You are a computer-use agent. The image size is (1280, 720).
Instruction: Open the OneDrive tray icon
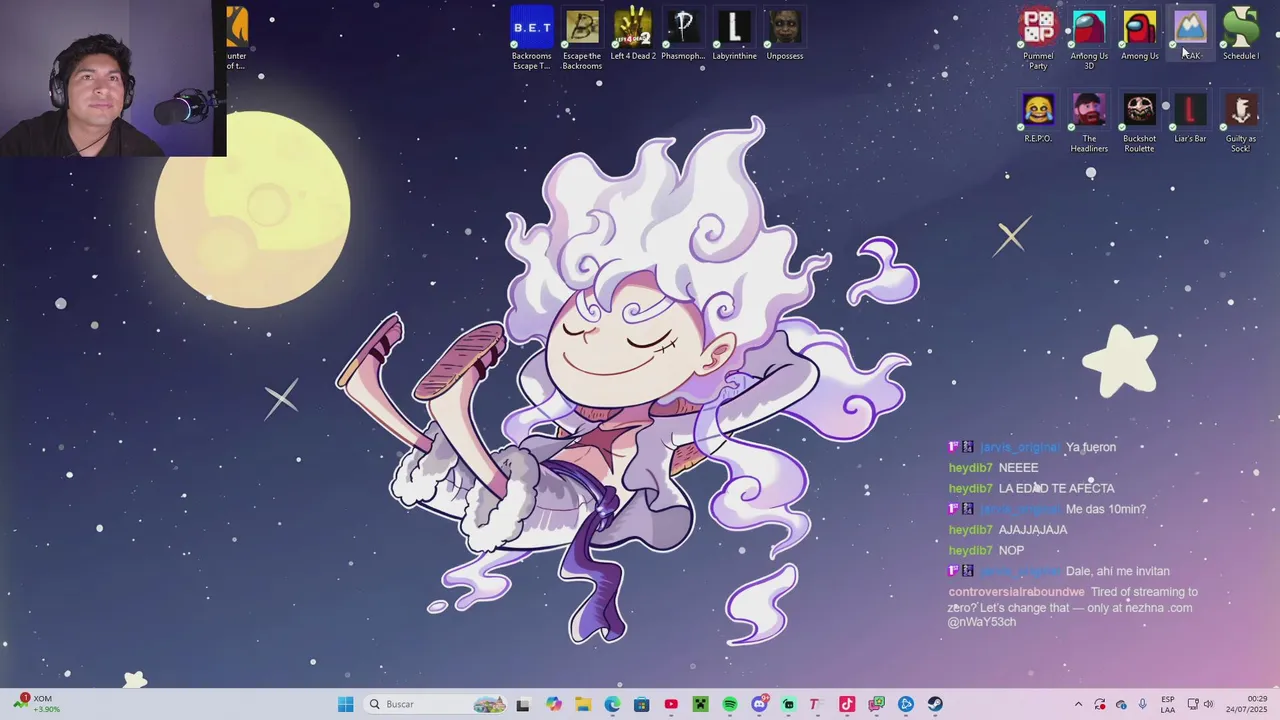[x=1121, y=704]
